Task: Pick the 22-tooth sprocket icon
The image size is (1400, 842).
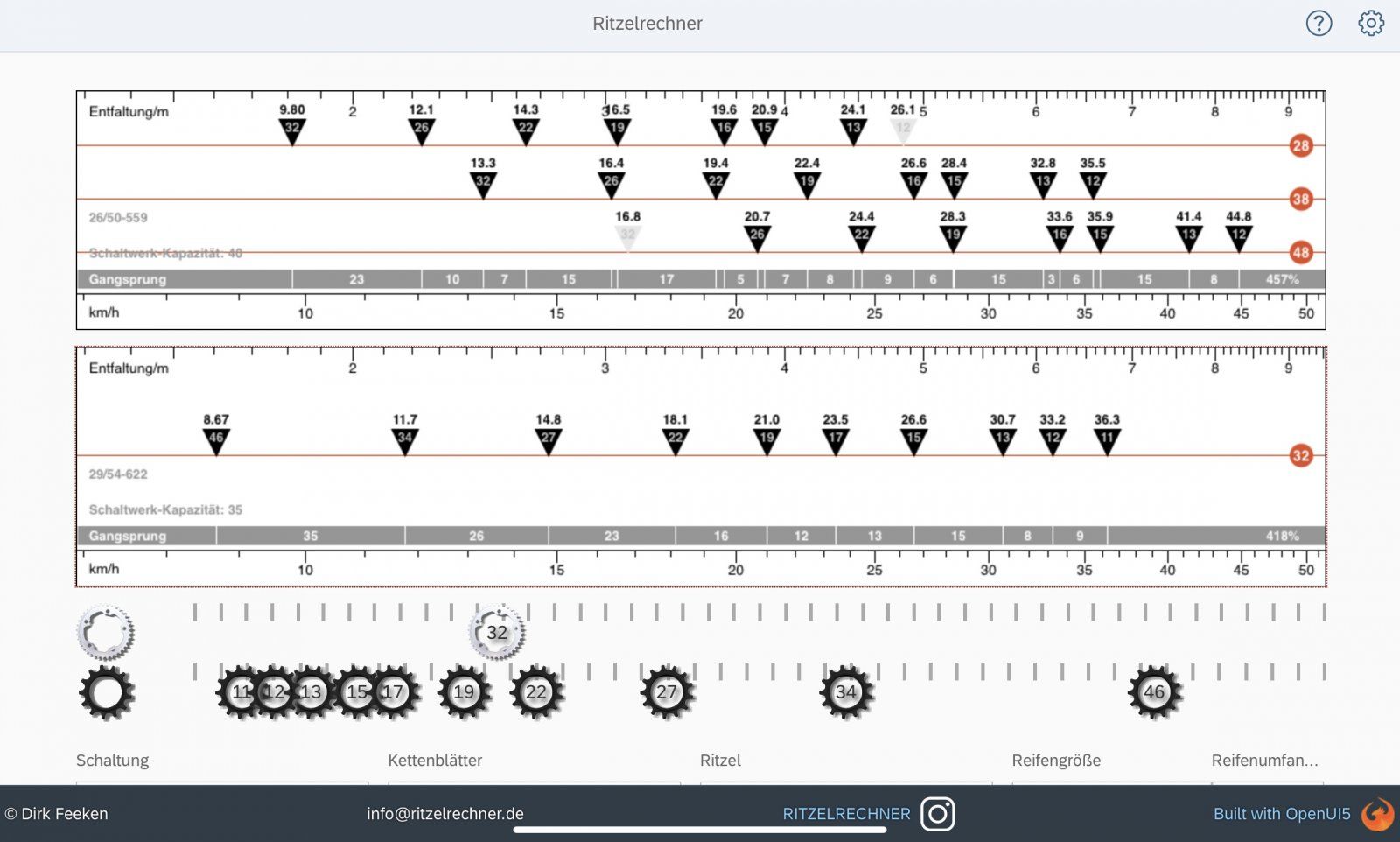Action: click(x=536, y=692)
